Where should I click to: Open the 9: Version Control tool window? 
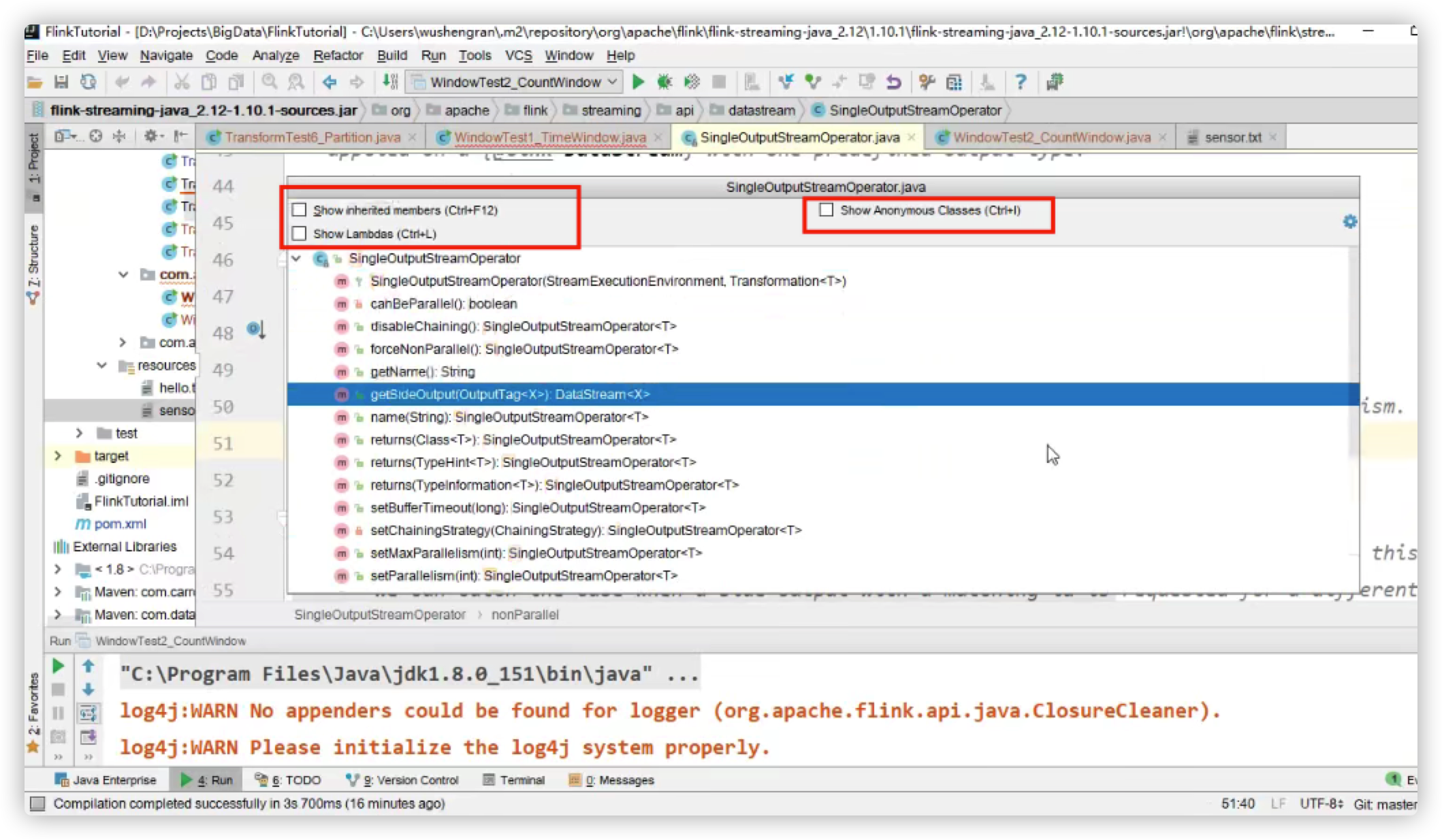402,780
